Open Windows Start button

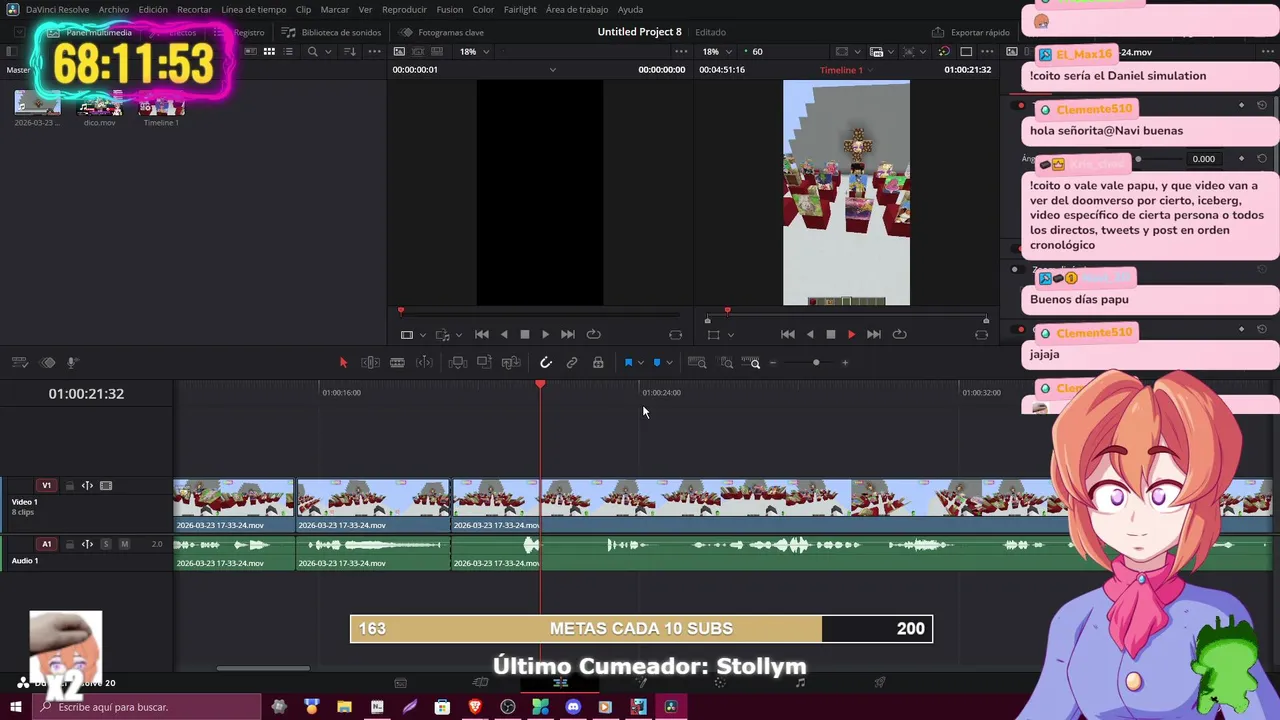(16, 707)
